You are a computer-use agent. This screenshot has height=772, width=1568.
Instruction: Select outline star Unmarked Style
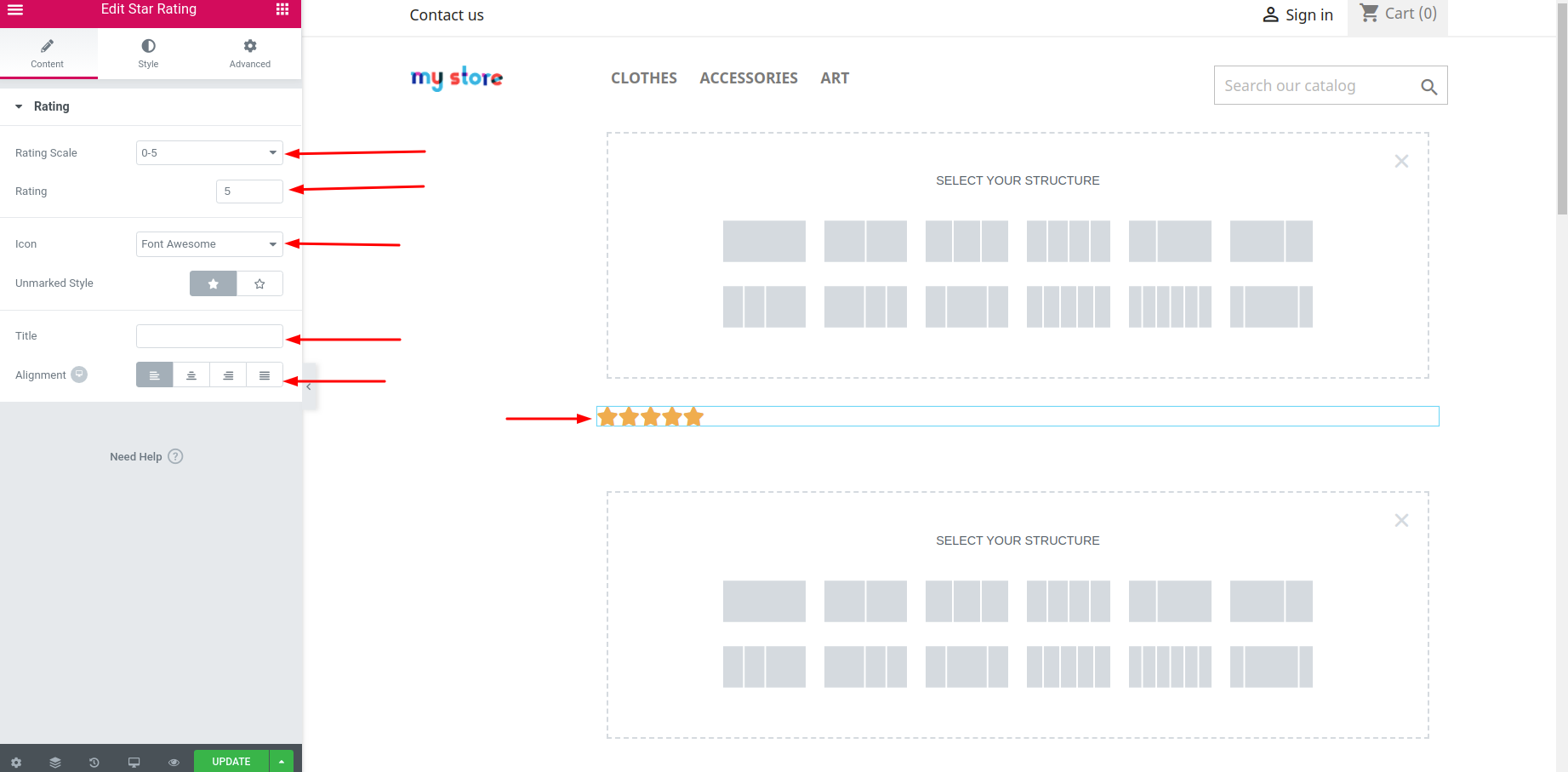pyautogui.click(x=259, y=283)
